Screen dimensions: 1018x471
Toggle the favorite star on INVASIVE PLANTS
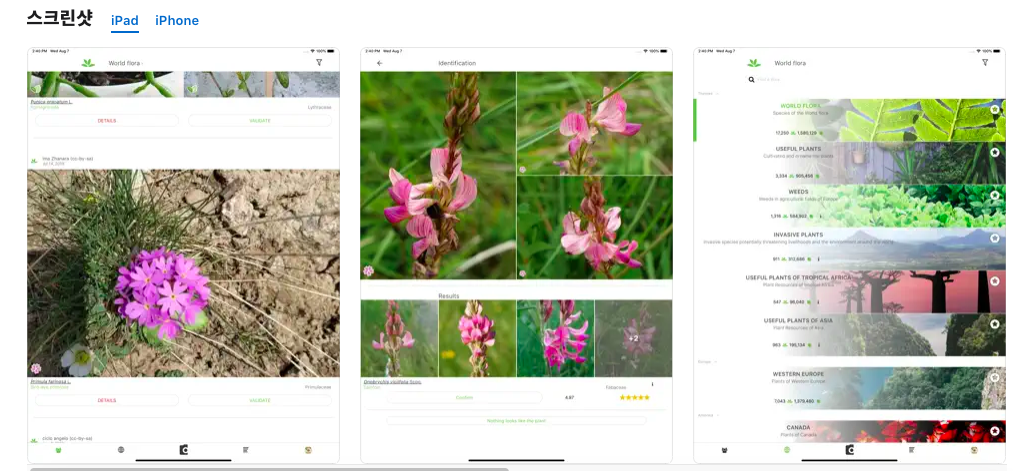tap(995, 238)
